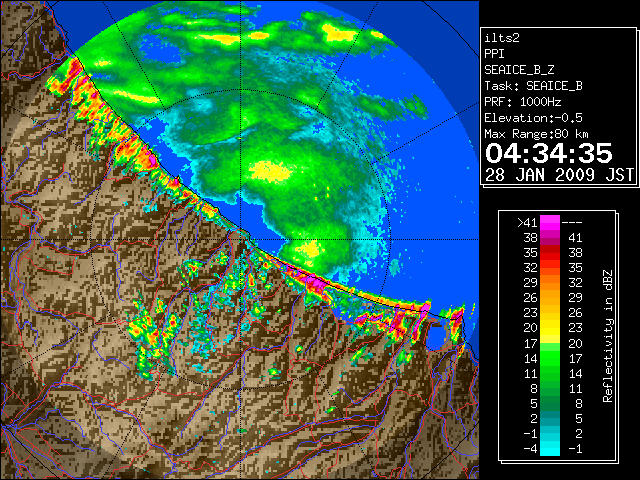Click the large timestamp "04:34:35"
Image resolution: width=640 pixels, height=480 pixels.
pyautogui.click(x=549, y=153)
